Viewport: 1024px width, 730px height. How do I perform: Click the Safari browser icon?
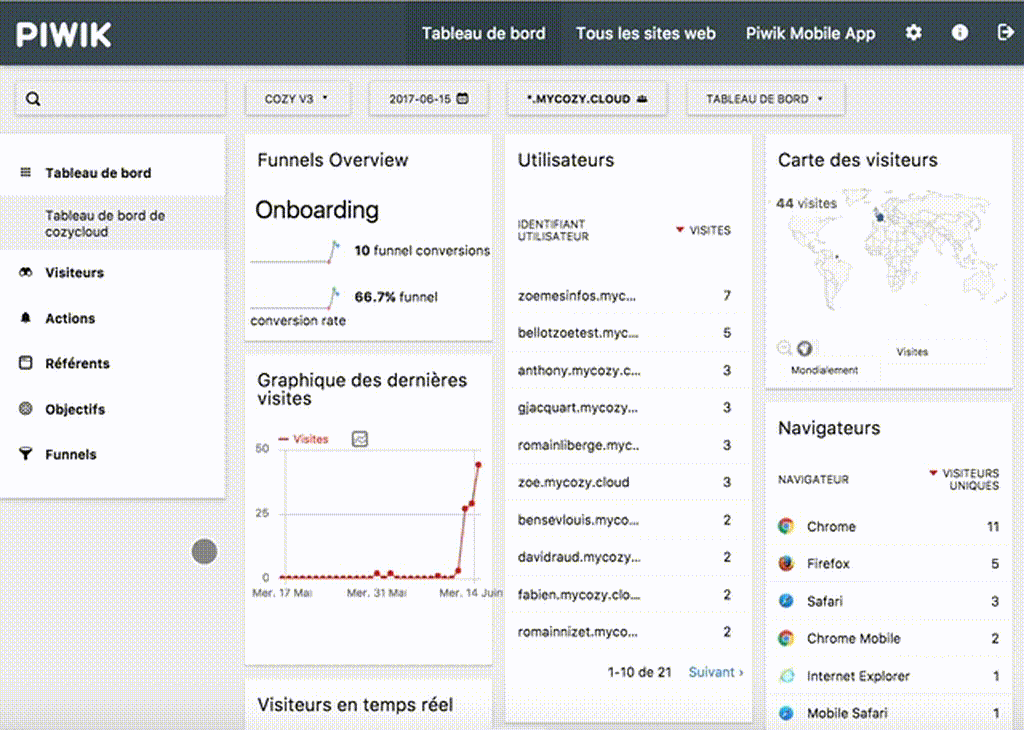[x=786, y=601]
